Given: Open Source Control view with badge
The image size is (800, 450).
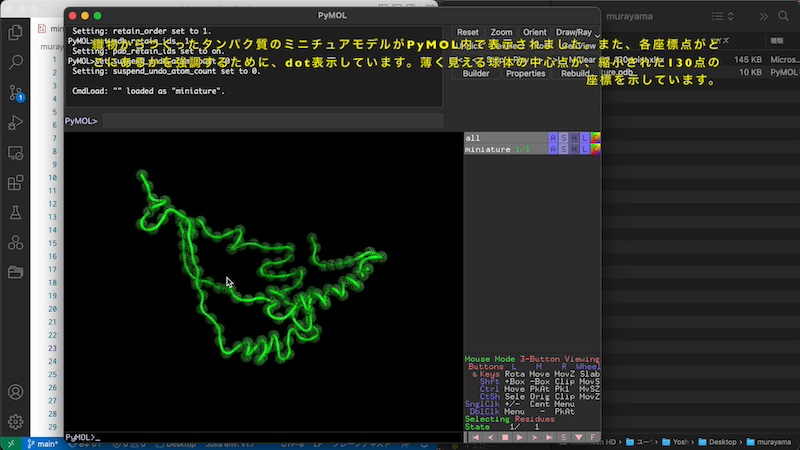Looking at the screenshot, I should 15,92.
